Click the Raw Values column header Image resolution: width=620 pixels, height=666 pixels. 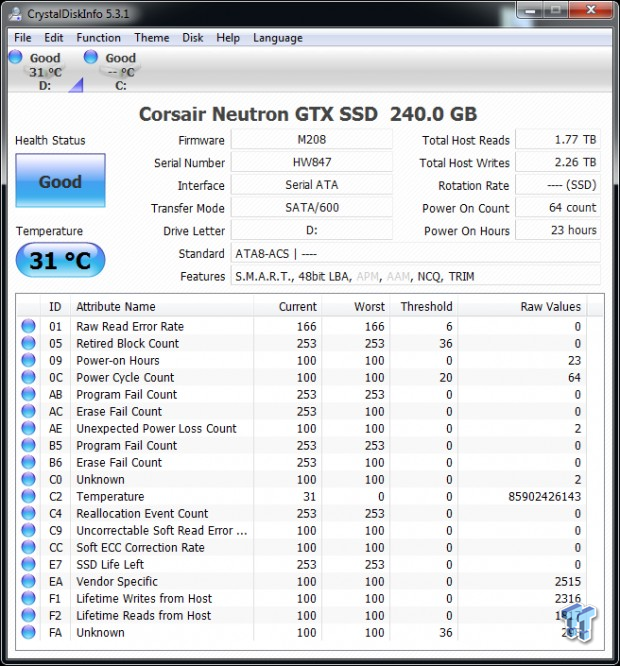[x=522, y=307]
